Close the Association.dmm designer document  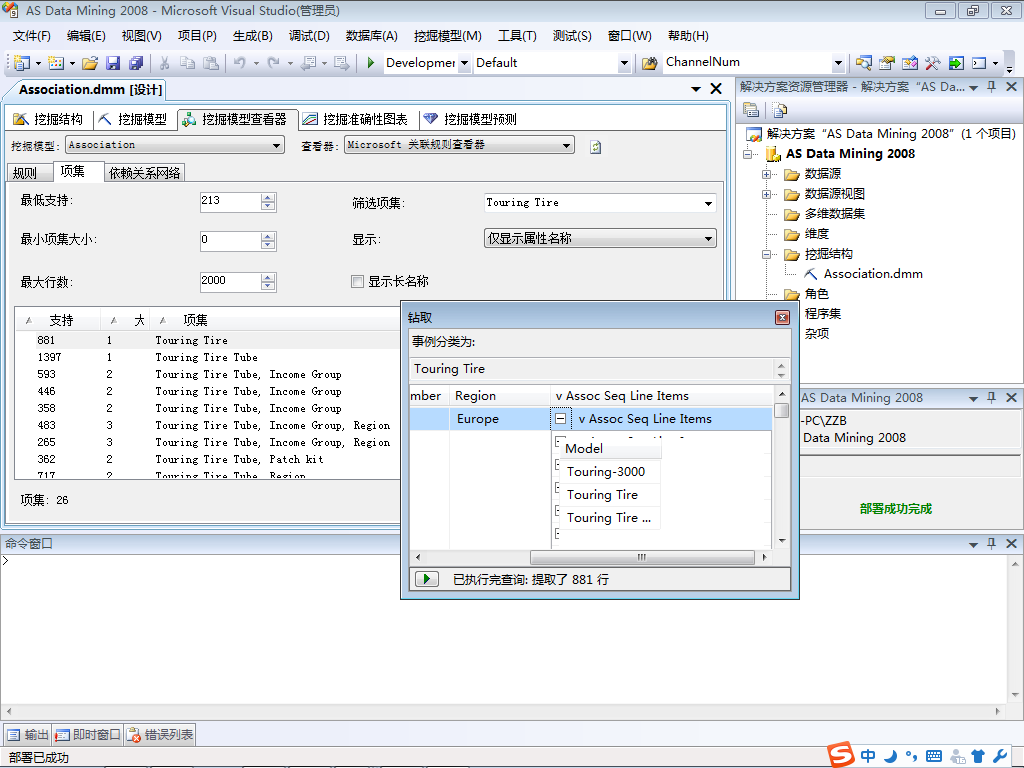tap(716, 89)
